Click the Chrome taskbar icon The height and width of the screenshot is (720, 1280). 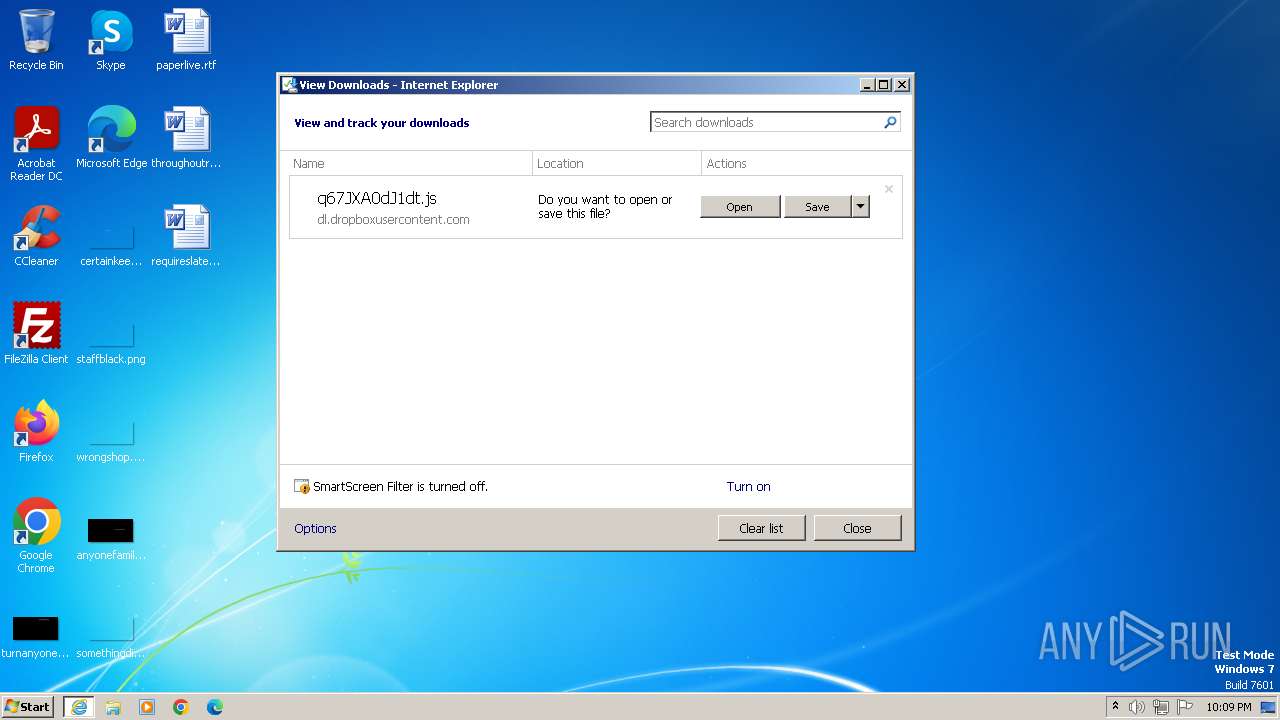click(x=181, y=707)
